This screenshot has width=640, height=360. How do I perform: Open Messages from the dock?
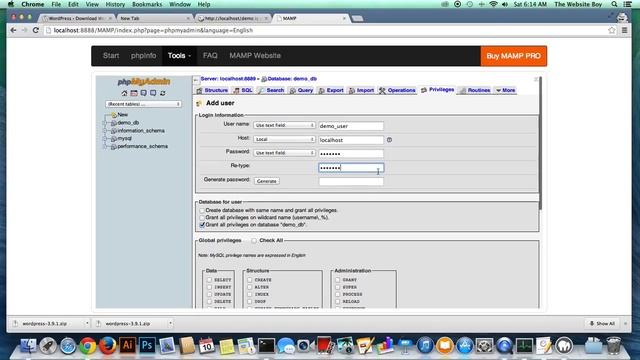pos(286,346)
